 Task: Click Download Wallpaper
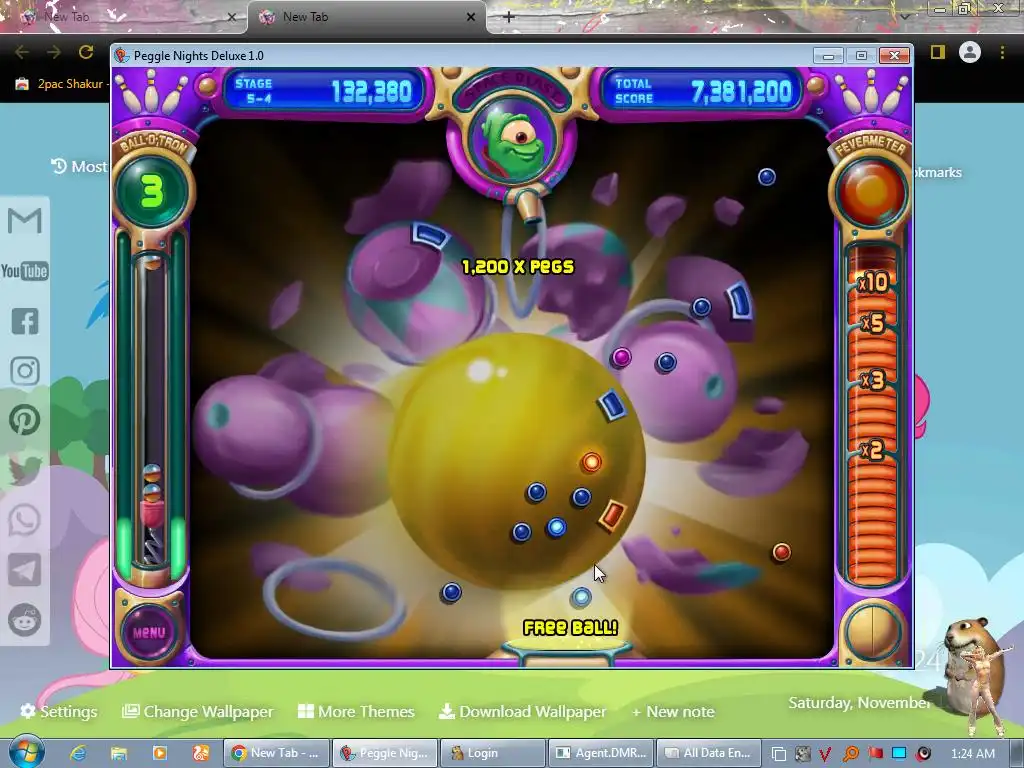tap(522, 711)
